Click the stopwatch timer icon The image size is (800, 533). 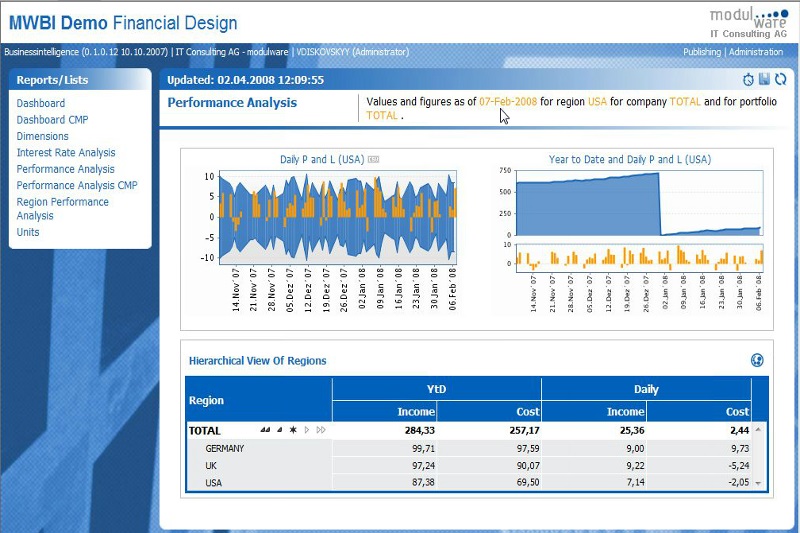point(748,80)
